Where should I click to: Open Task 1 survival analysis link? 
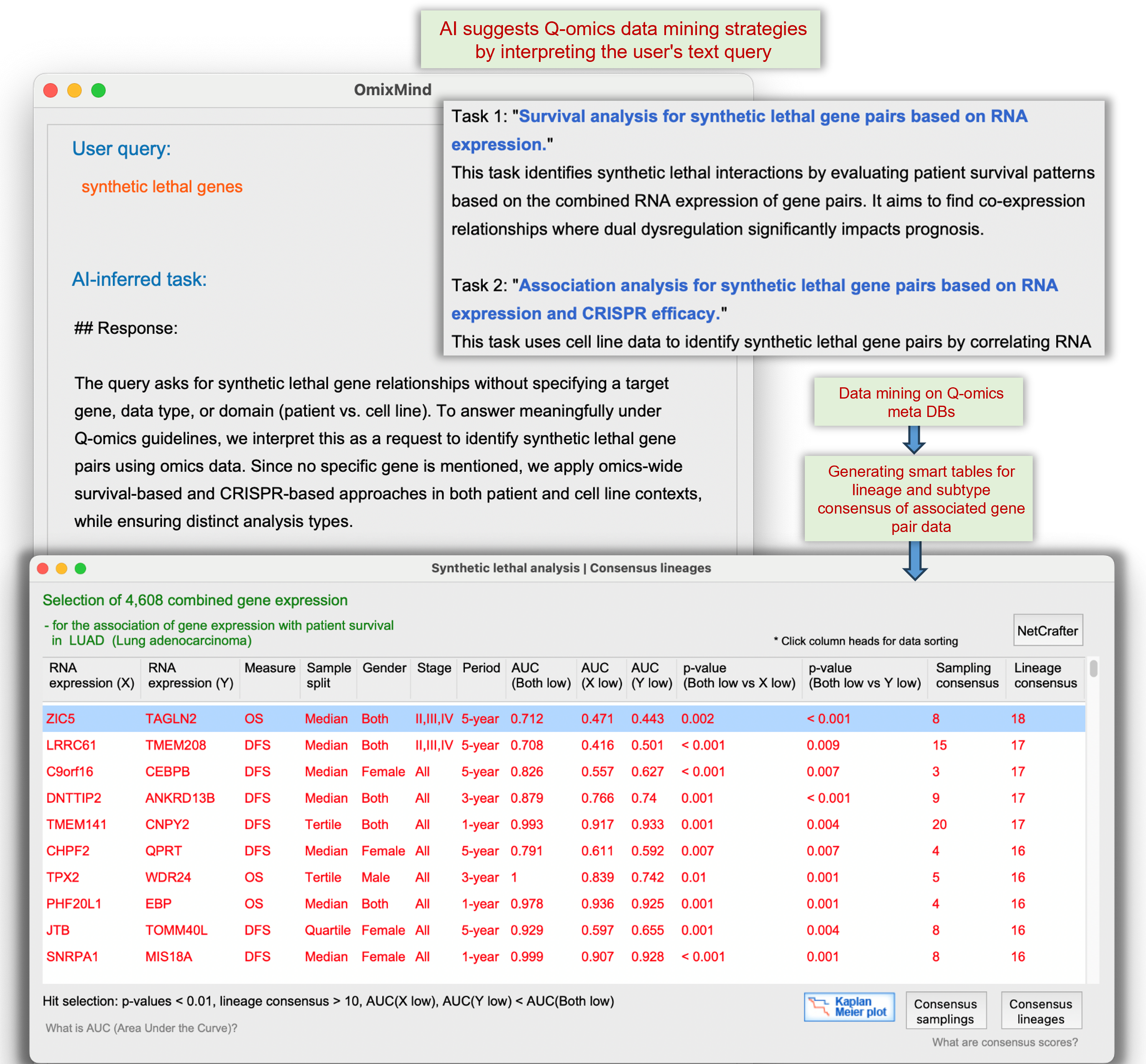pyautogui.click(x=739, y=130)
